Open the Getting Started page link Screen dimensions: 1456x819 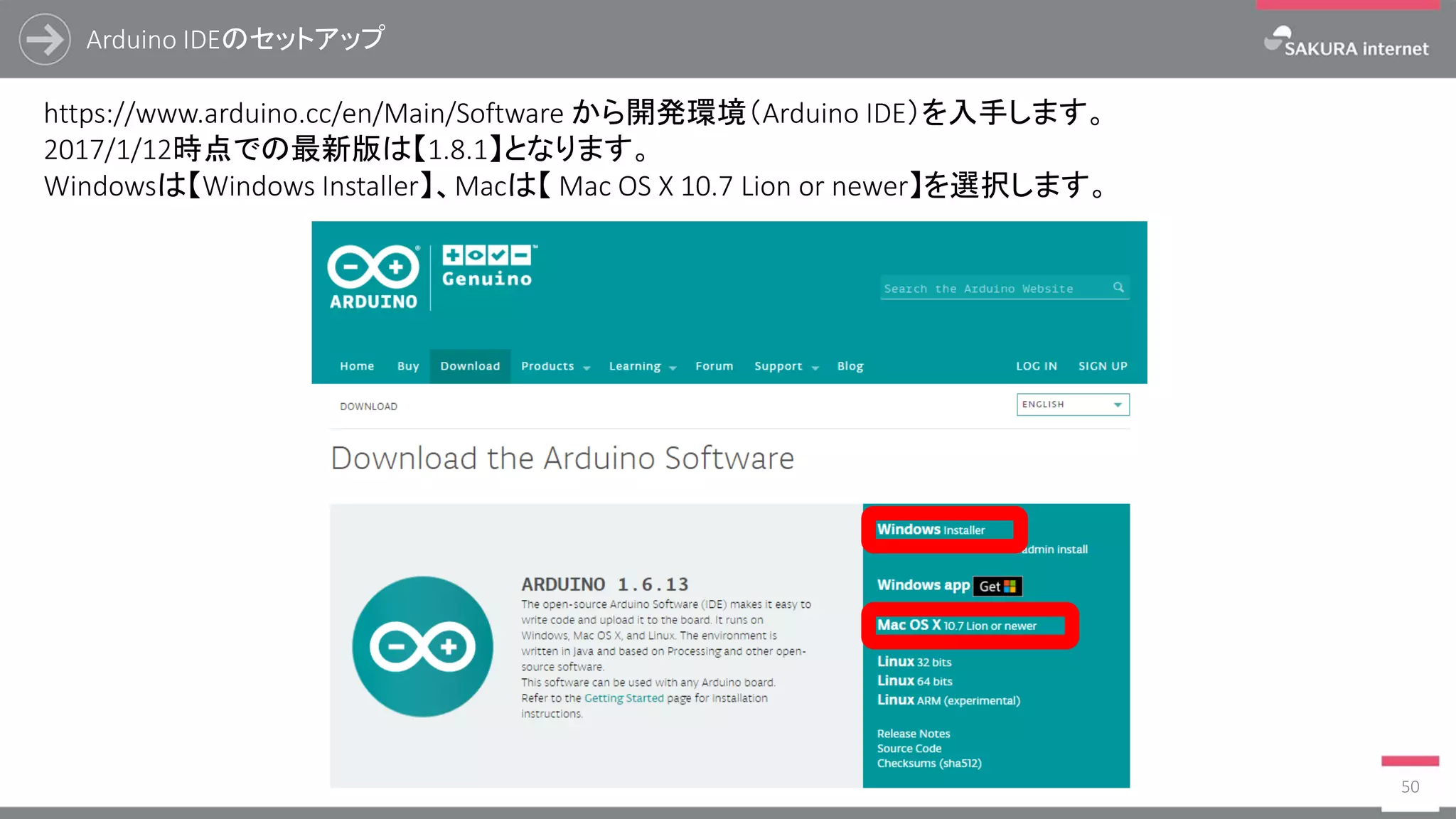click(623, 698)
